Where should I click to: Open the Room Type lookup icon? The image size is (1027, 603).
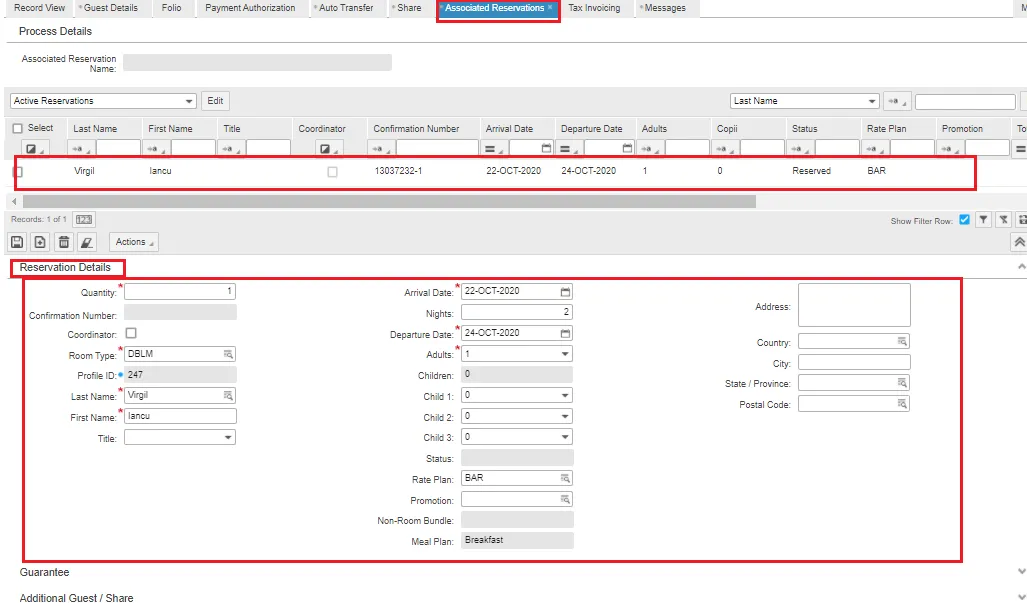pyautogui.click(x=228, y=354)
